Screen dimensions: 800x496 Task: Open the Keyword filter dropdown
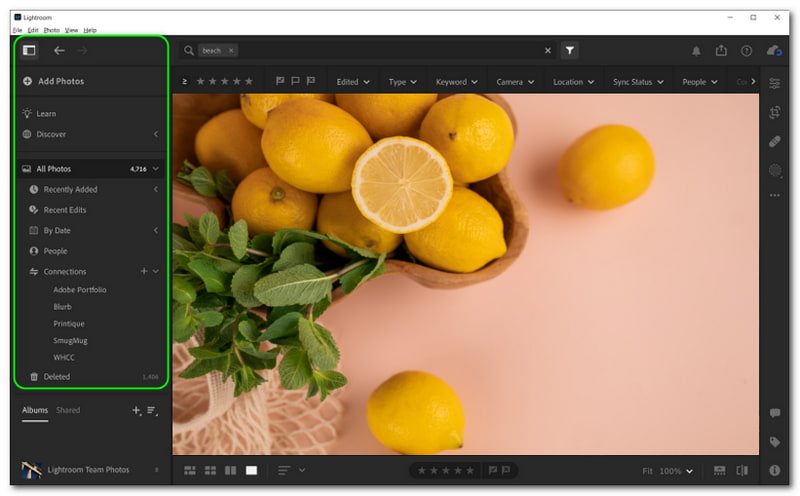(457, 82)
